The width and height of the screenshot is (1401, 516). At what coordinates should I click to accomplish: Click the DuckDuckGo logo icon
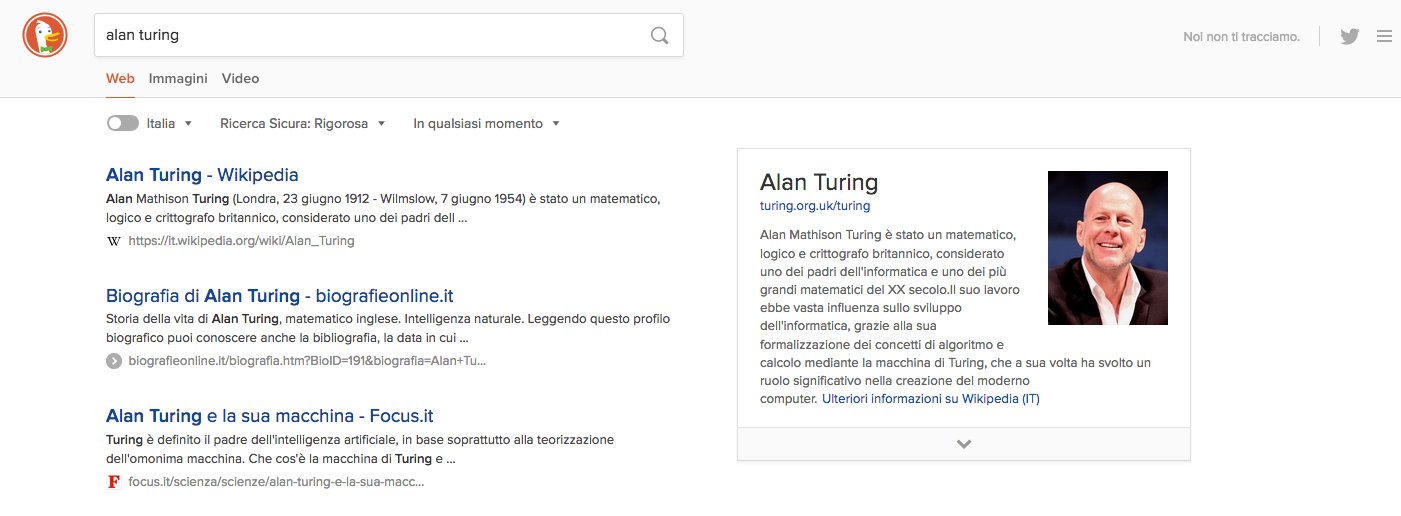point(45,35)
